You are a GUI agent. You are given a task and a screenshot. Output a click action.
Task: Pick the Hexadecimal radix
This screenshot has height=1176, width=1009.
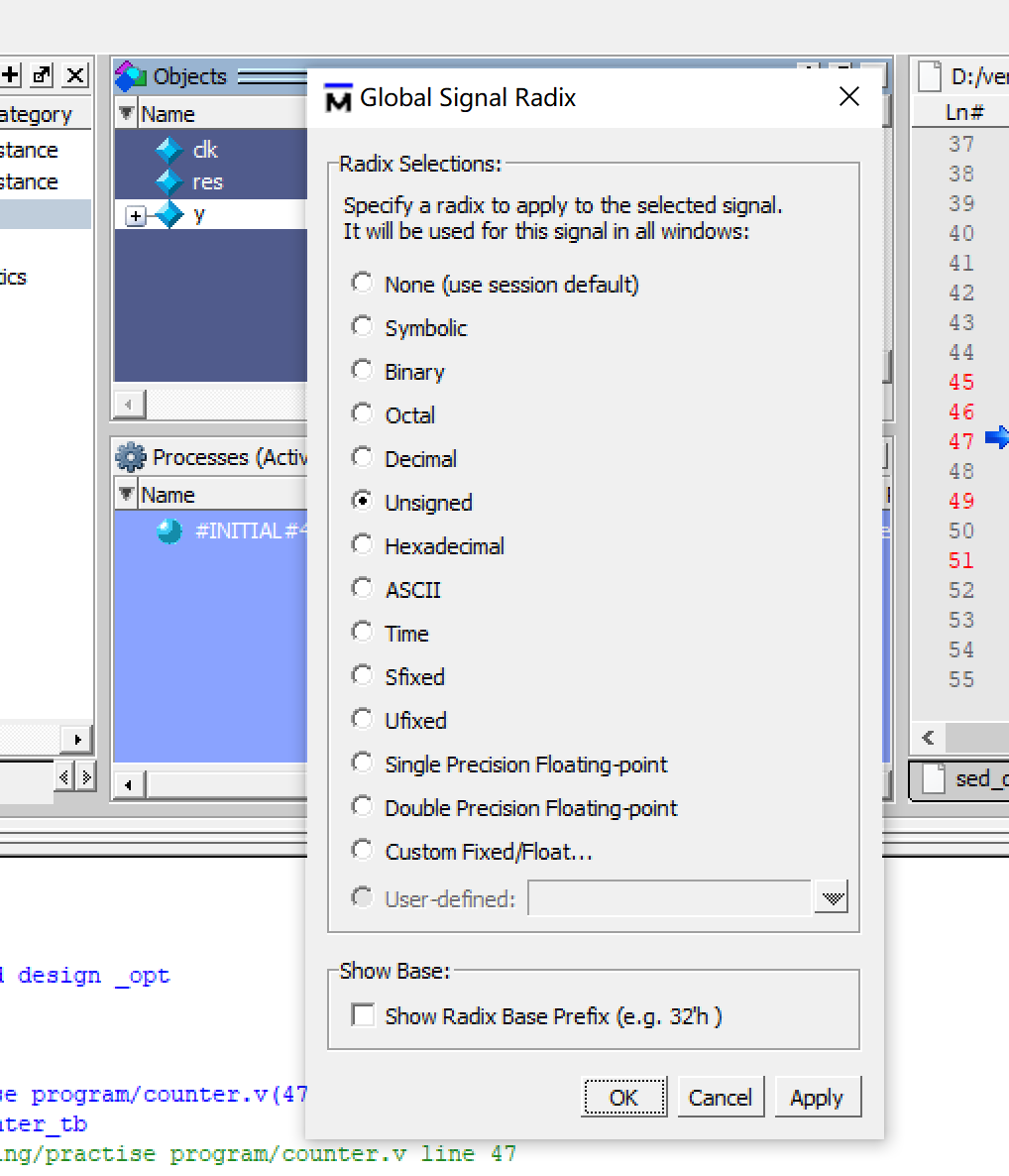[x=362, y=544]
